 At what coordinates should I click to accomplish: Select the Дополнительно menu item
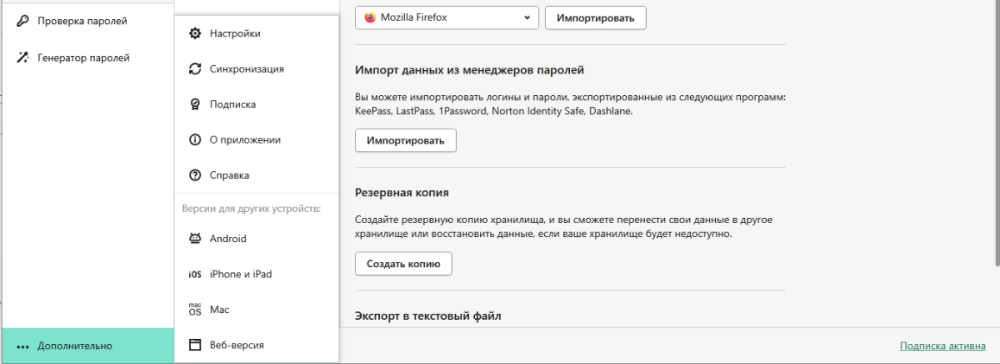coord(88,346)
